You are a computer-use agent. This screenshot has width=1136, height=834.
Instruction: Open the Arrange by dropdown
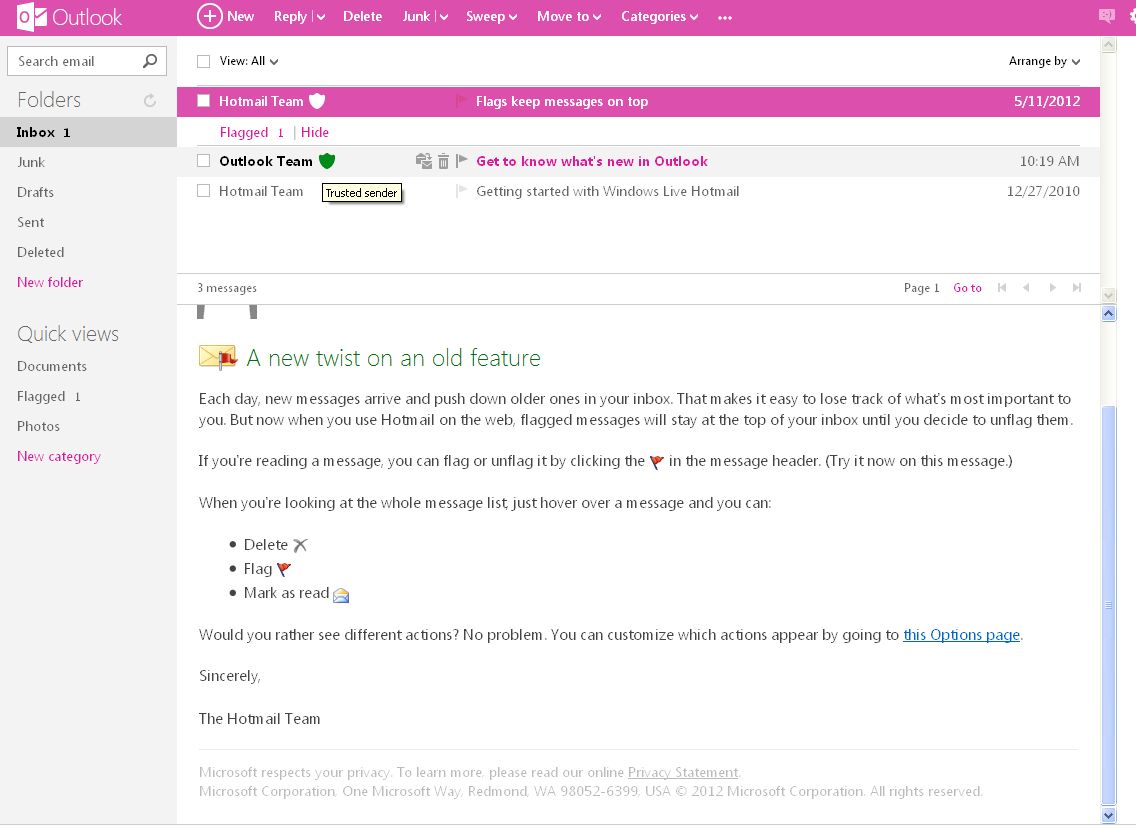pos(1044,61)
